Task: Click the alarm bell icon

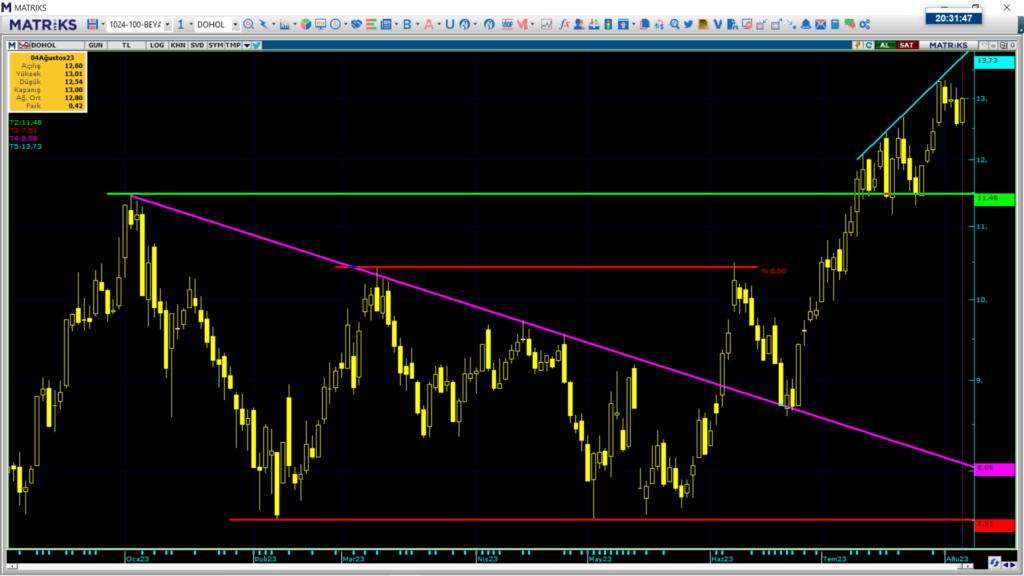Action: (x=806, y=24)
